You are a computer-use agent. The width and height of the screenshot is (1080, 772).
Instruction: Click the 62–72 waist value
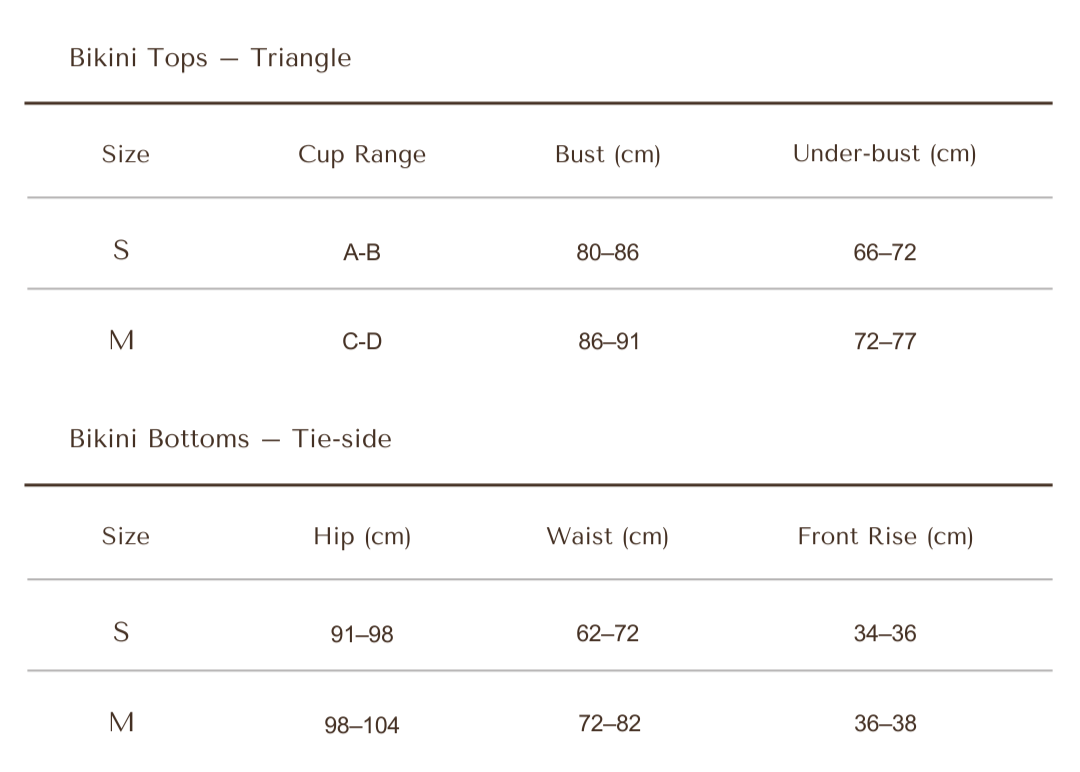pos(607,633)
